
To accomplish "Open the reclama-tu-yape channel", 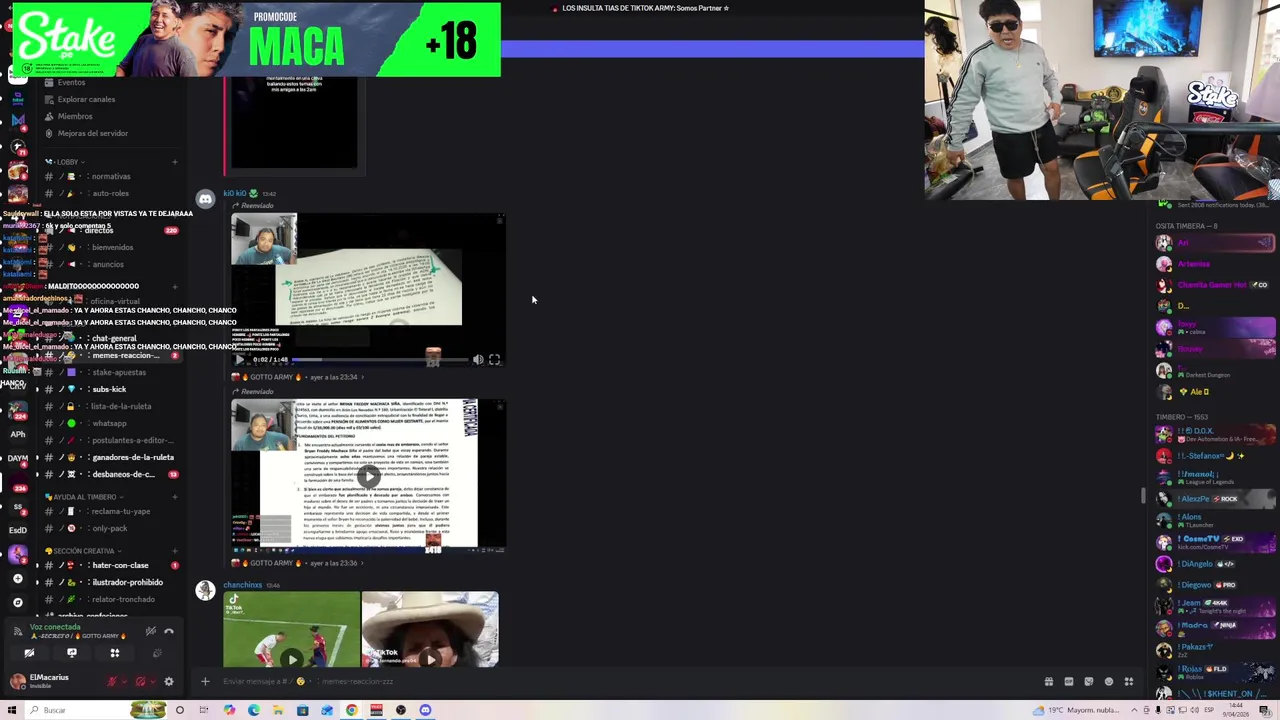I will [111, 511].
